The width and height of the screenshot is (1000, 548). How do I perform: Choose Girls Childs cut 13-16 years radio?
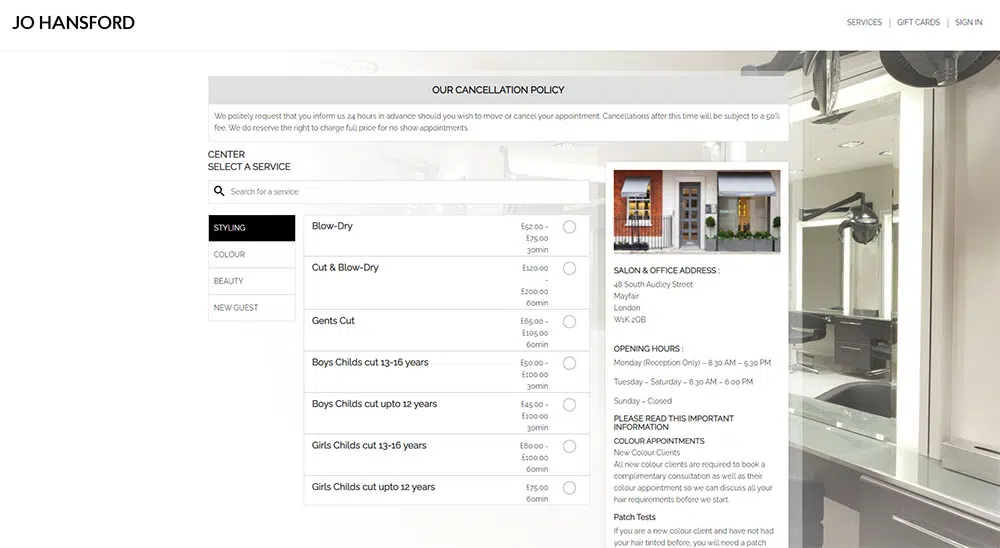pyautogui.click(x=569, y=446)
